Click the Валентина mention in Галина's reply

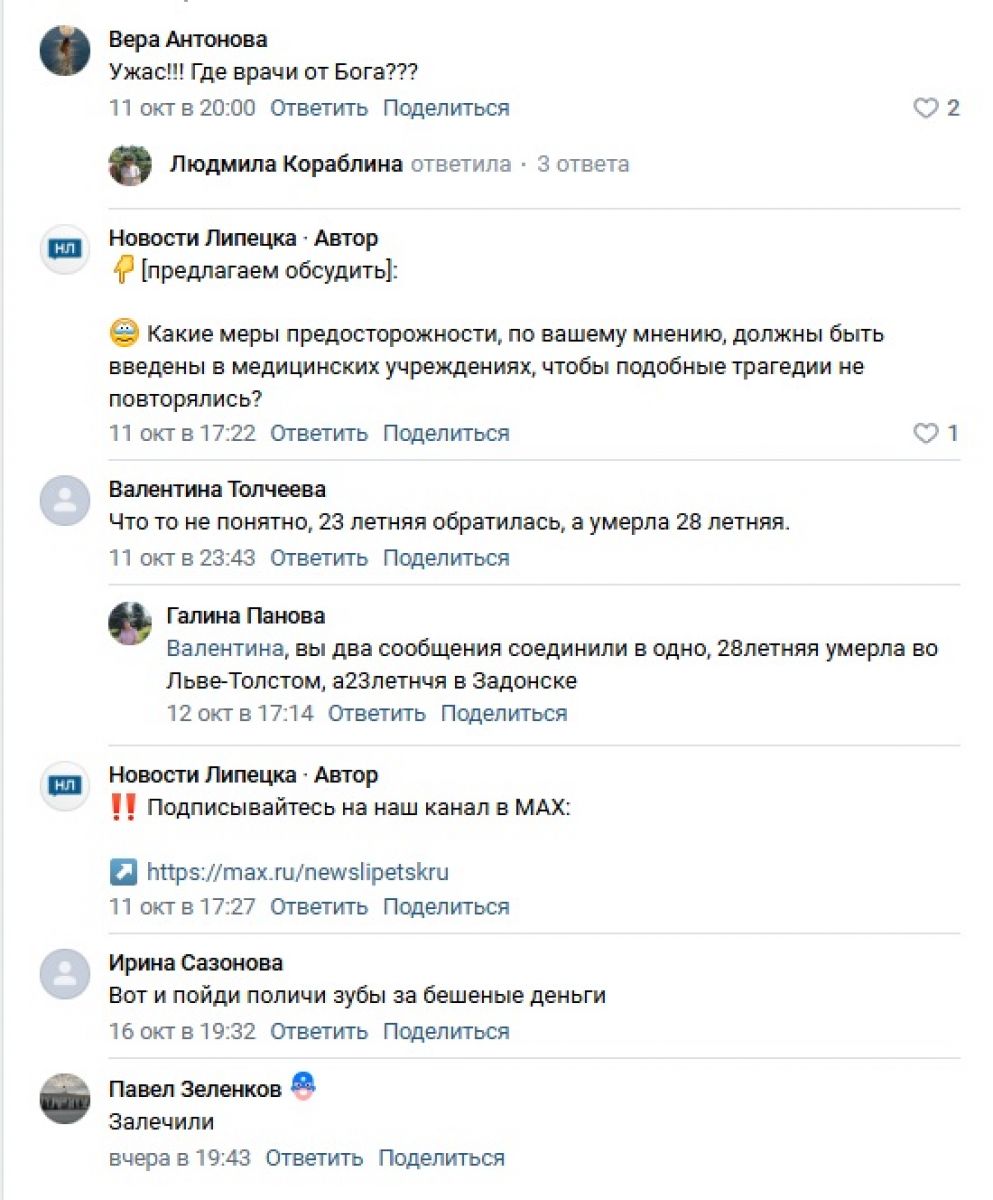[x=224, y=649]
